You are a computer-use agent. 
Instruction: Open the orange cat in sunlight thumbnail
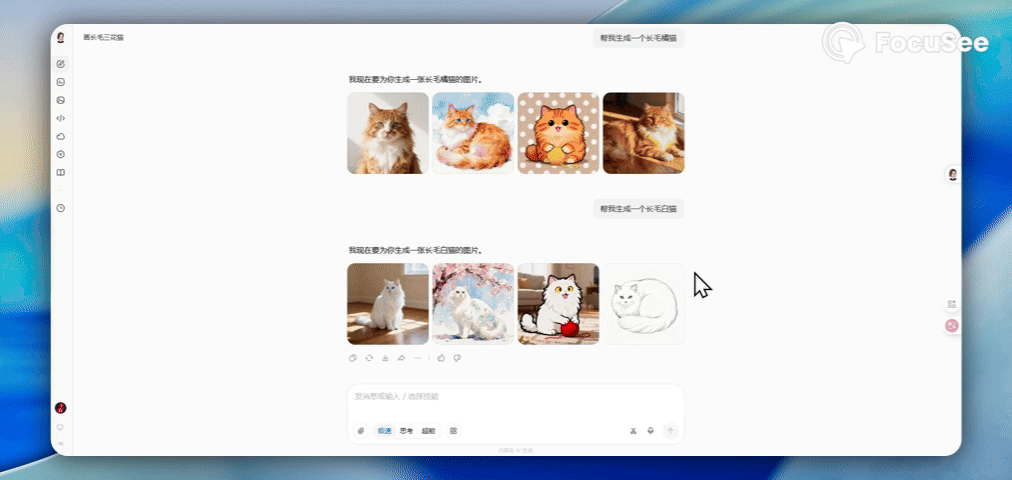click(x=643, y=133)
